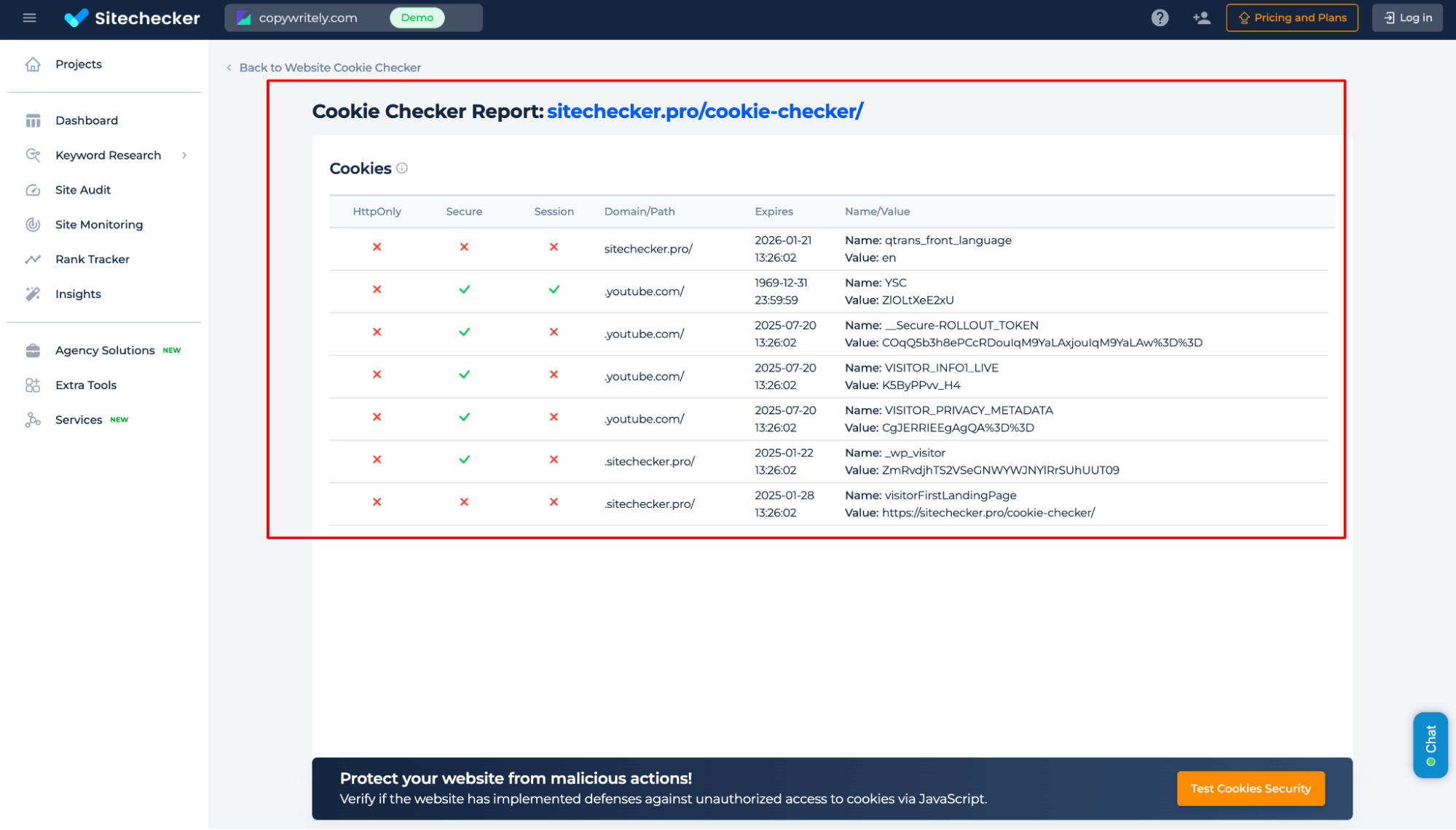This screenshot has height=830, width=1456.
Task: Click the Domain/Path column header
Action: 639,211
